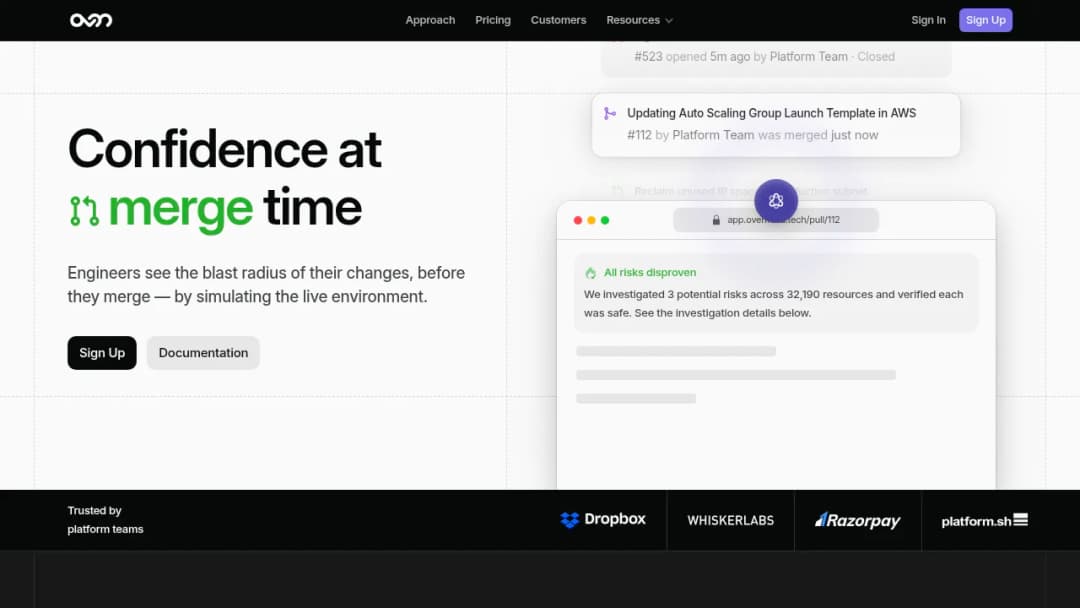Click the black Sign Up button below the headline

click(x=102, y=353)
